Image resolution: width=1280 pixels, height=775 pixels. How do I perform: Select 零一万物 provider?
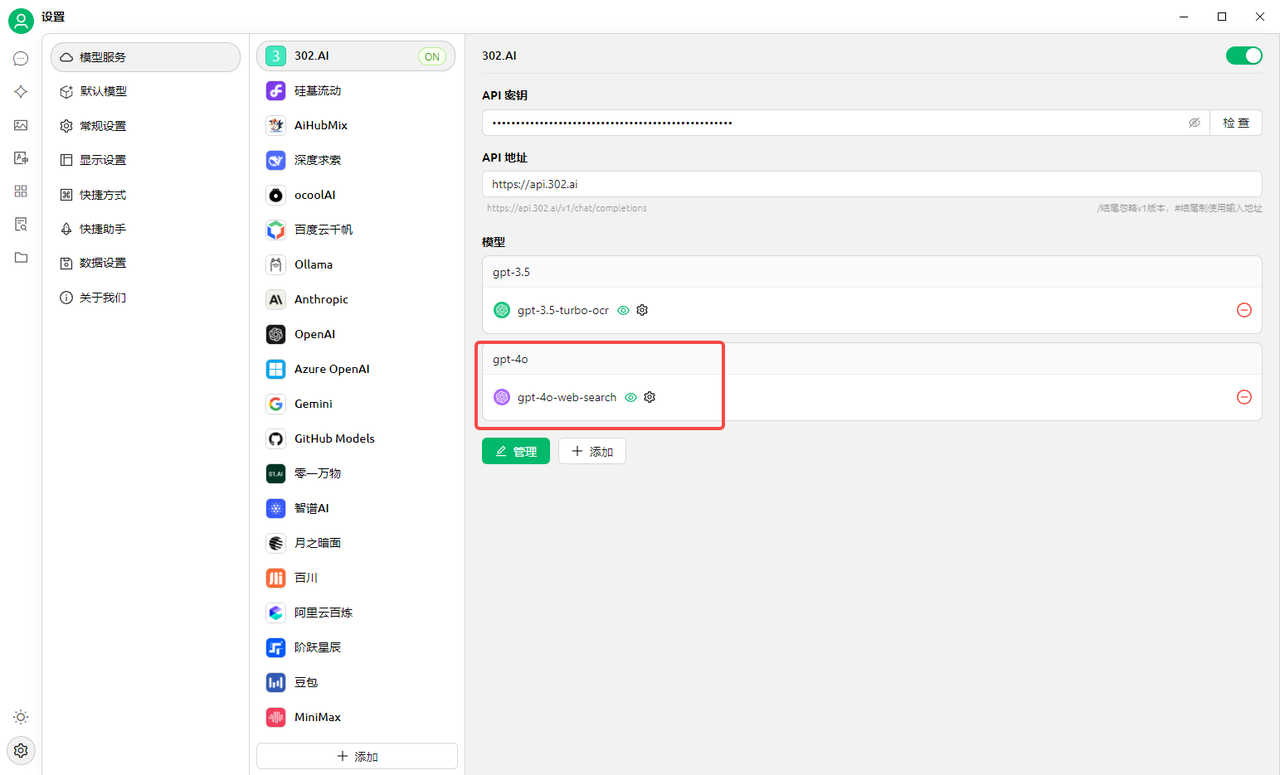(356, 473)
